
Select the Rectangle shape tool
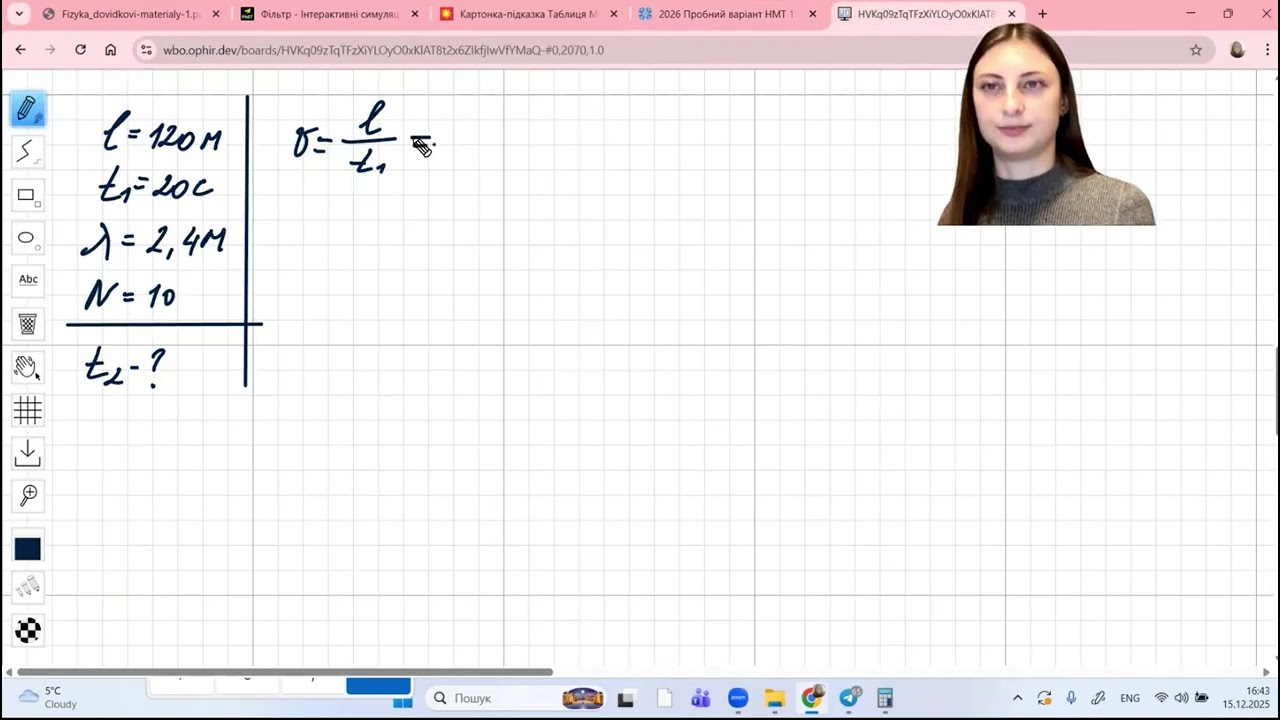(28, 195)
